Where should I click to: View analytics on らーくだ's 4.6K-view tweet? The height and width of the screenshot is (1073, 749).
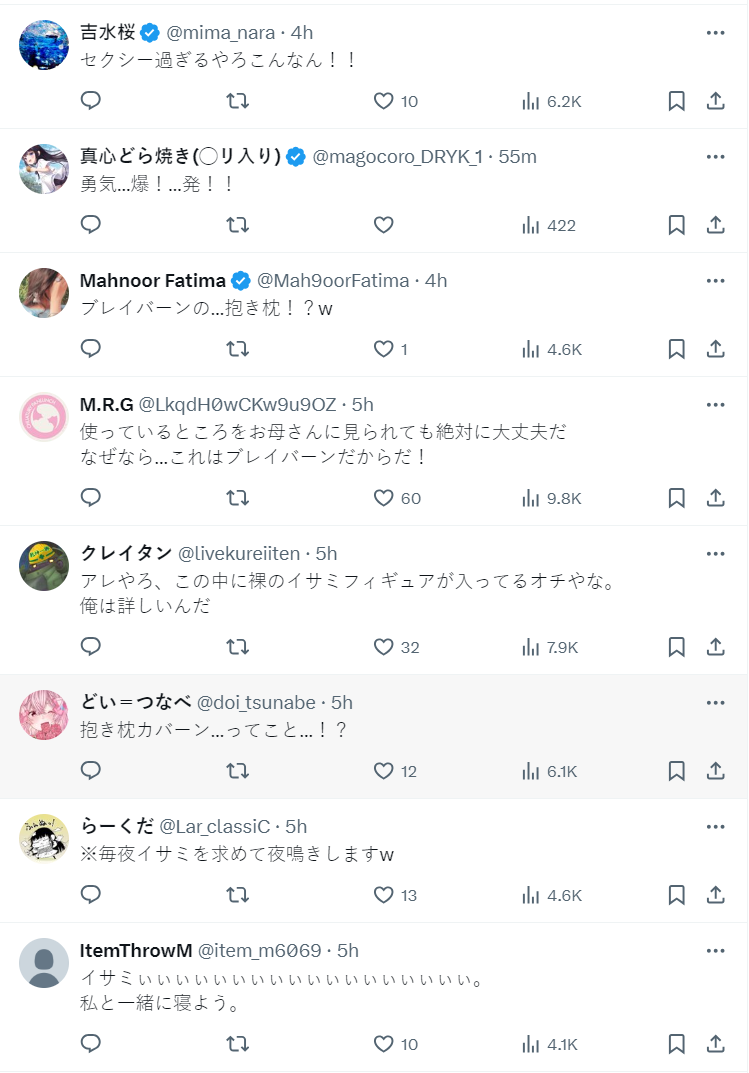coord(550,895)
